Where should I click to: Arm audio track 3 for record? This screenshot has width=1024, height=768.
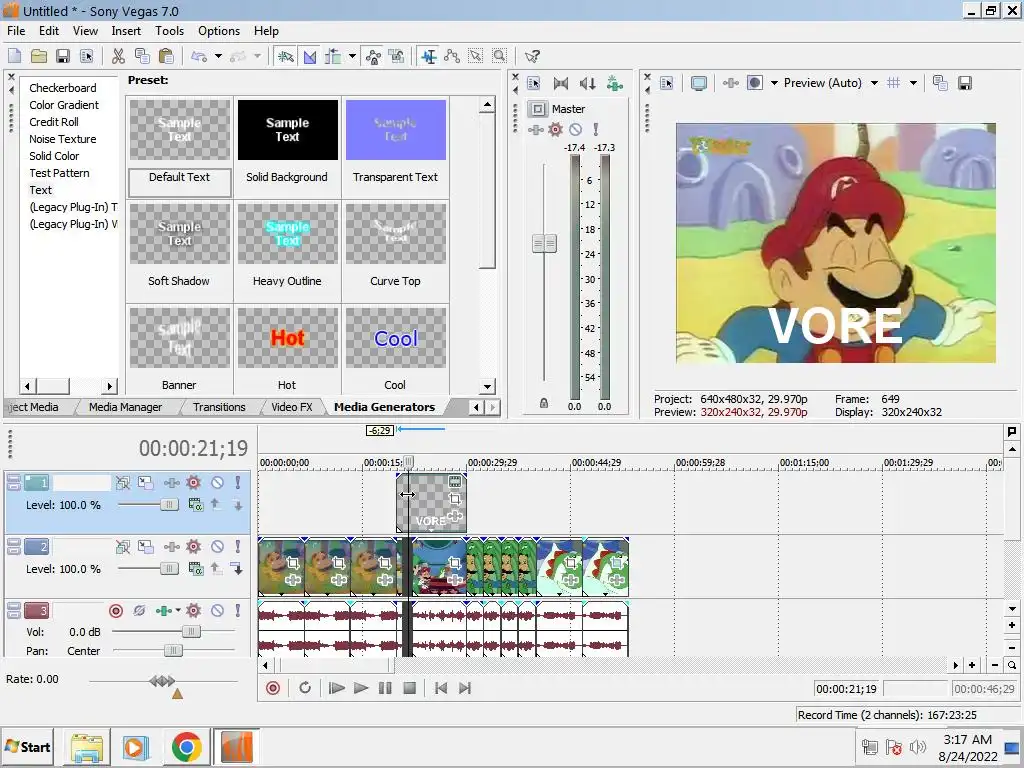116,611
